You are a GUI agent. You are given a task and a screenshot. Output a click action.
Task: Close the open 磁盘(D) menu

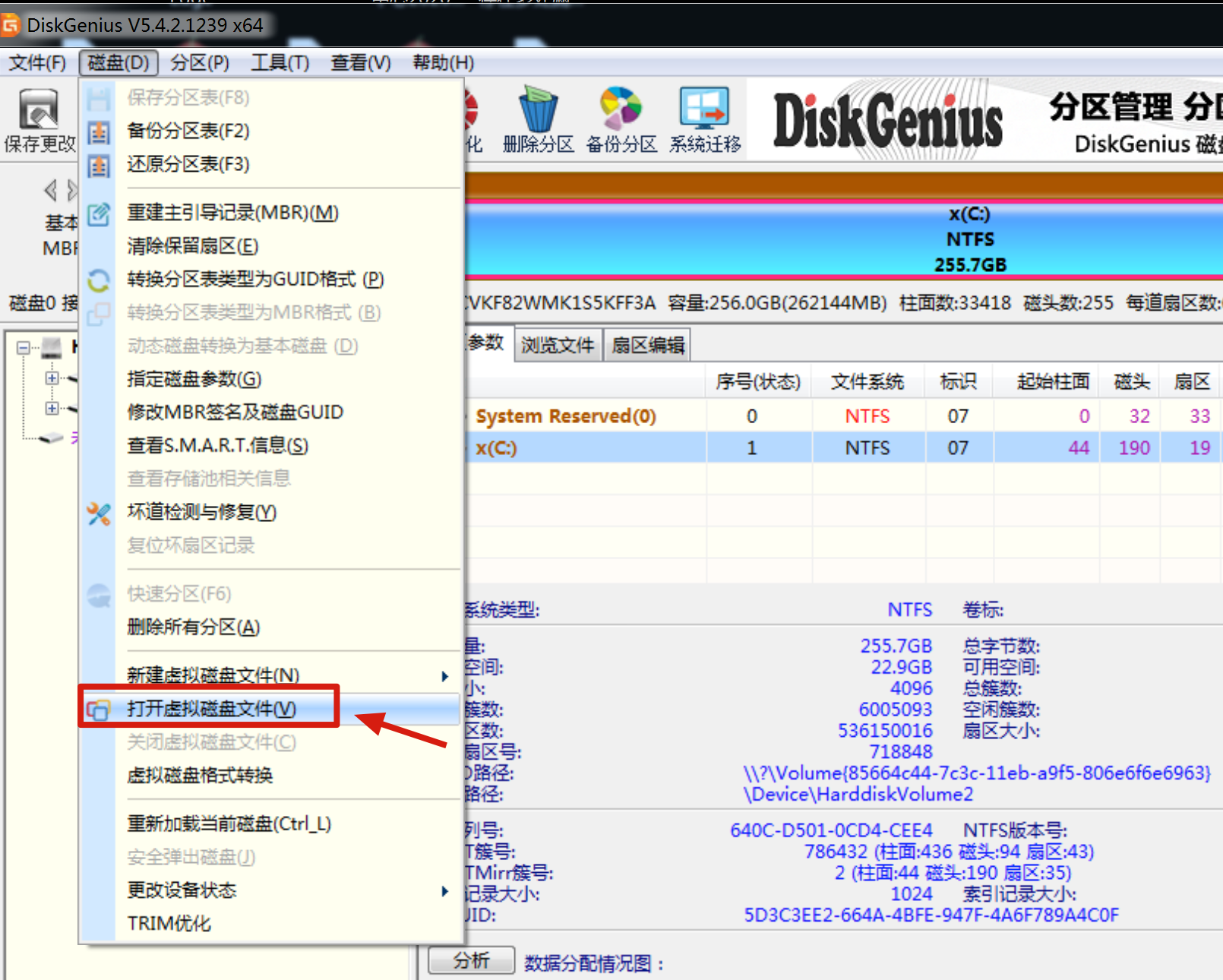point(118,62)
